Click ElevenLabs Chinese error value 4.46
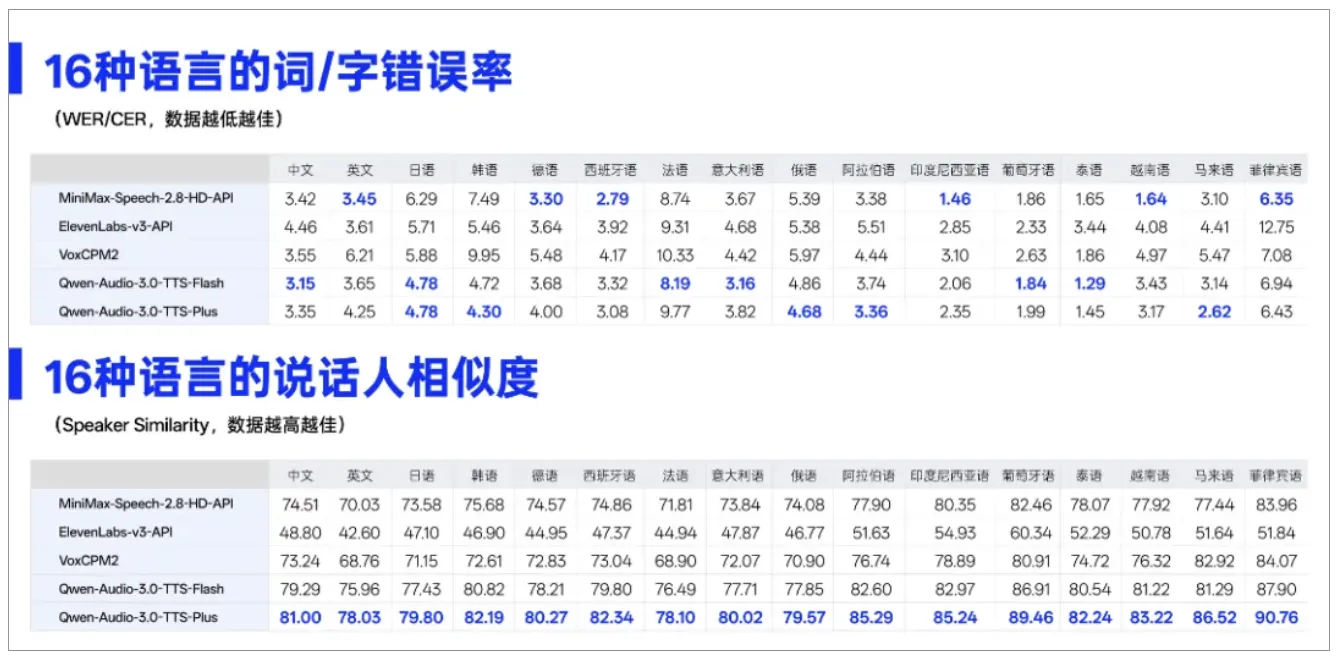Screen dimensions: 1338x658 point(300,227)
